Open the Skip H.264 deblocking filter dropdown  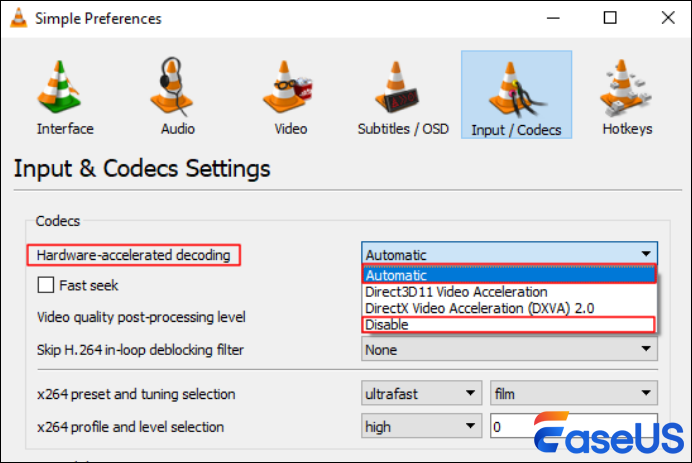(508, 350)
